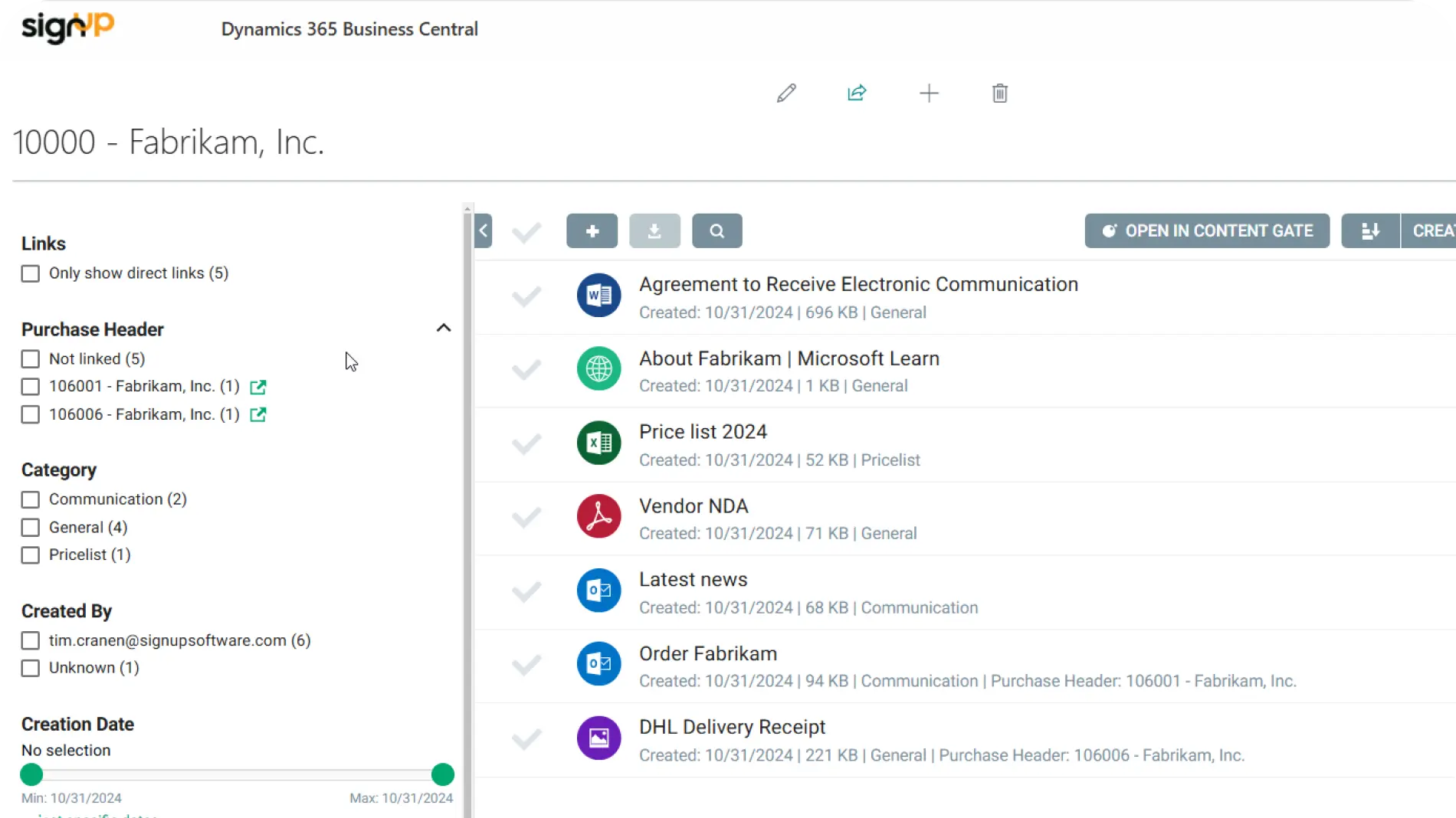
Task: Click the search magnifier button
Action: tap(717, 231)
